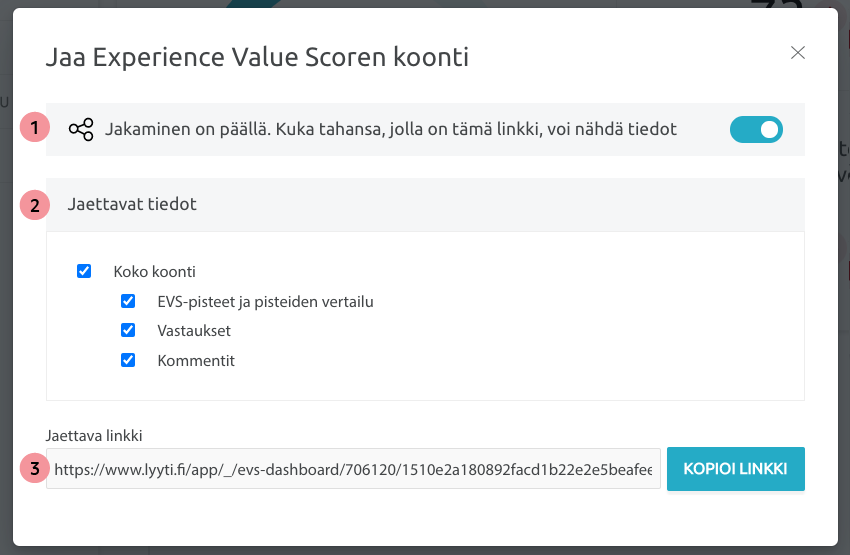Click the Jaettavat tiedot section header
Viewport: 850px width, 555px height.
tap(425, 204)
